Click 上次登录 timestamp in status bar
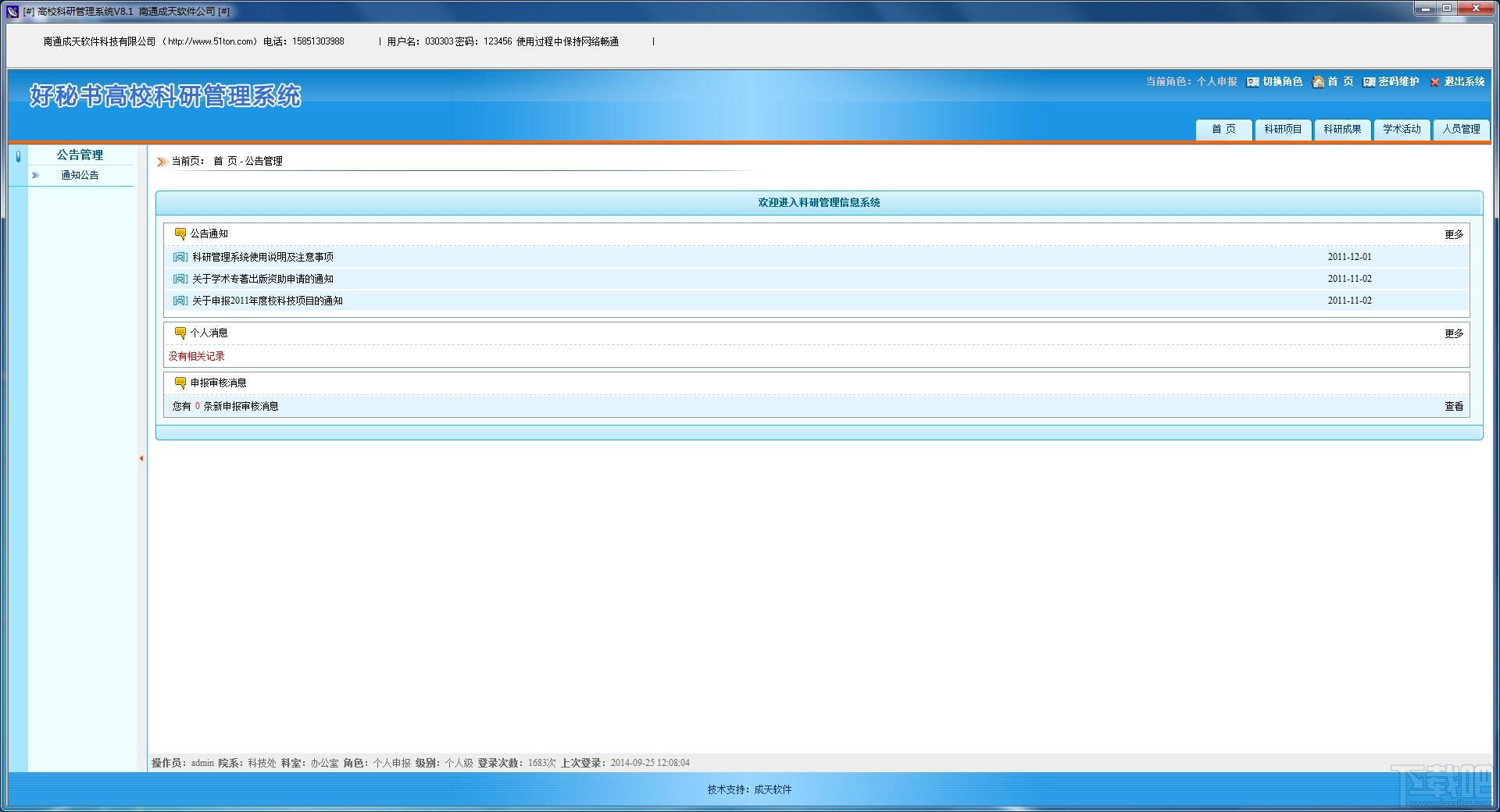 [x=625, y=763]
